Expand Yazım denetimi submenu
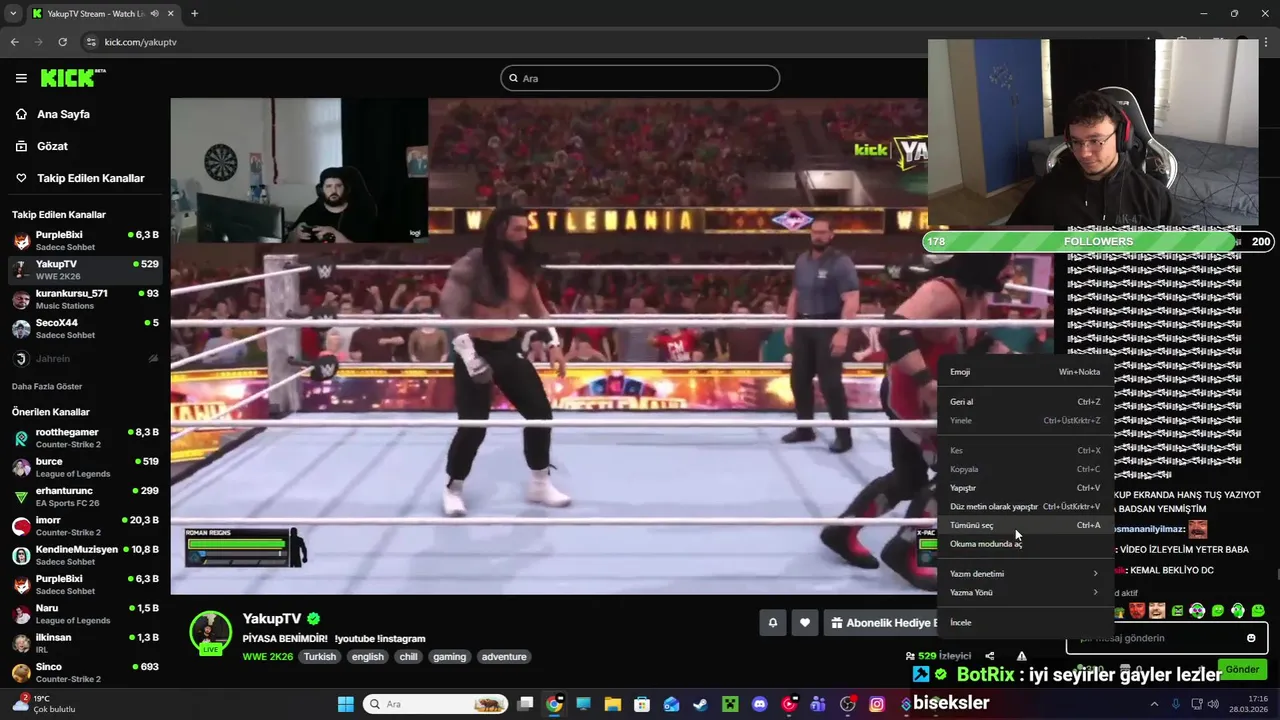 point(1025,574)
